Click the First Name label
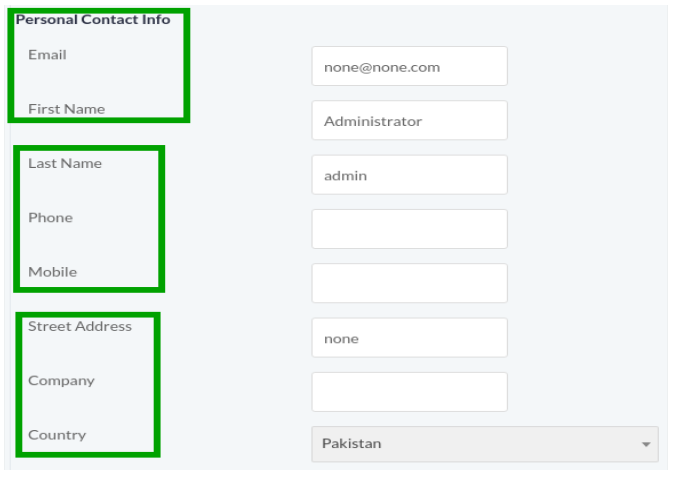This screenshot has width=676, height=478. (66, 109)
